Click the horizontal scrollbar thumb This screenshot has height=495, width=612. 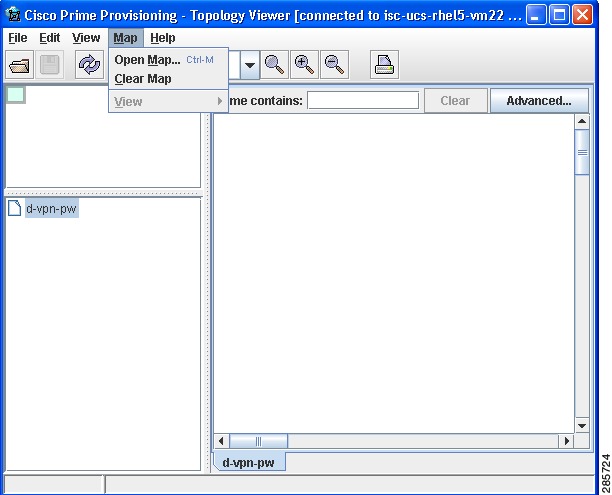pyautogui.click(x=258, y=441)
